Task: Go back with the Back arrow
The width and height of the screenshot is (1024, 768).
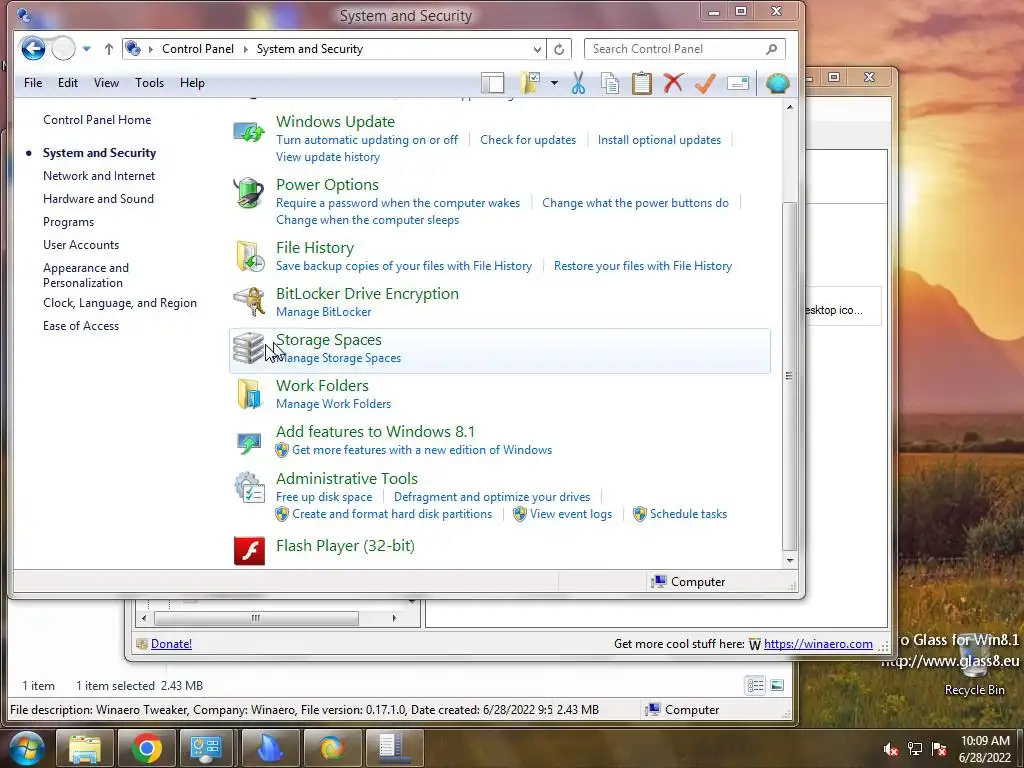Action: coord(33,48)
